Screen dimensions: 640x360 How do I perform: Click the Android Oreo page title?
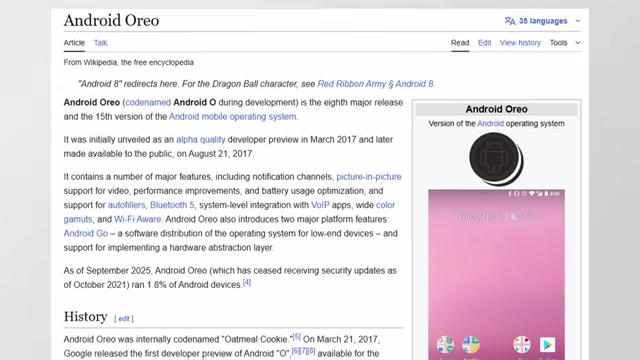coord(111,20)
